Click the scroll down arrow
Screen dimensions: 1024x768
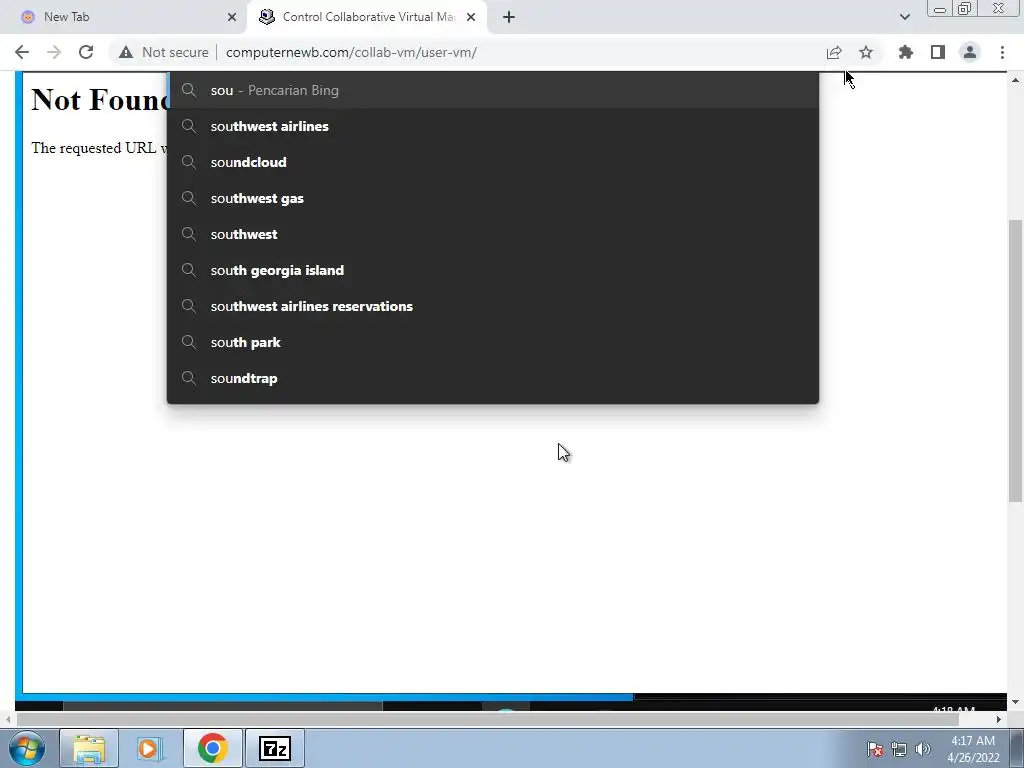(1015, 702)
